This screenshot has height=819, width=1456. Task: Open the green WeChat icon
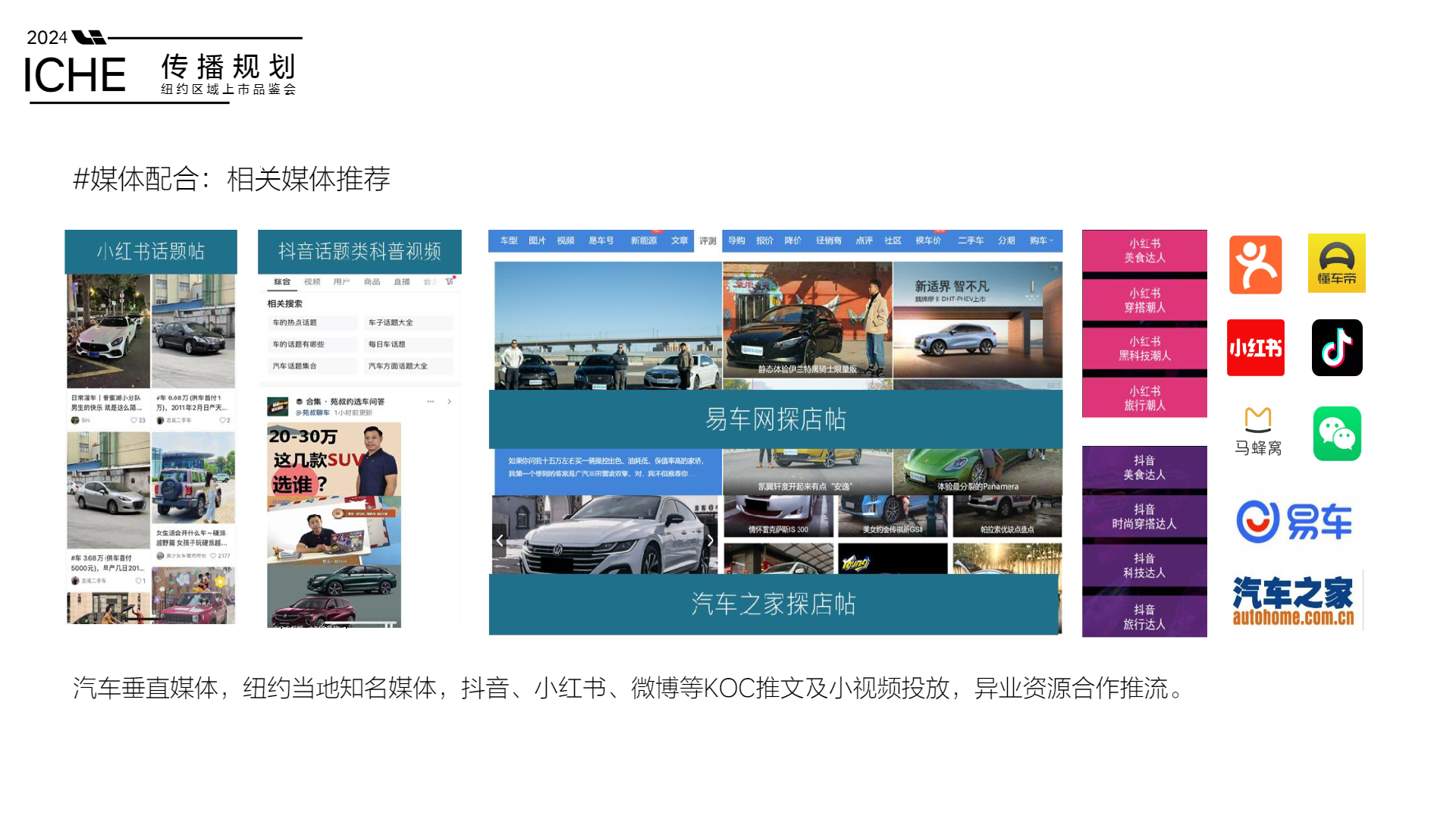1337,434
